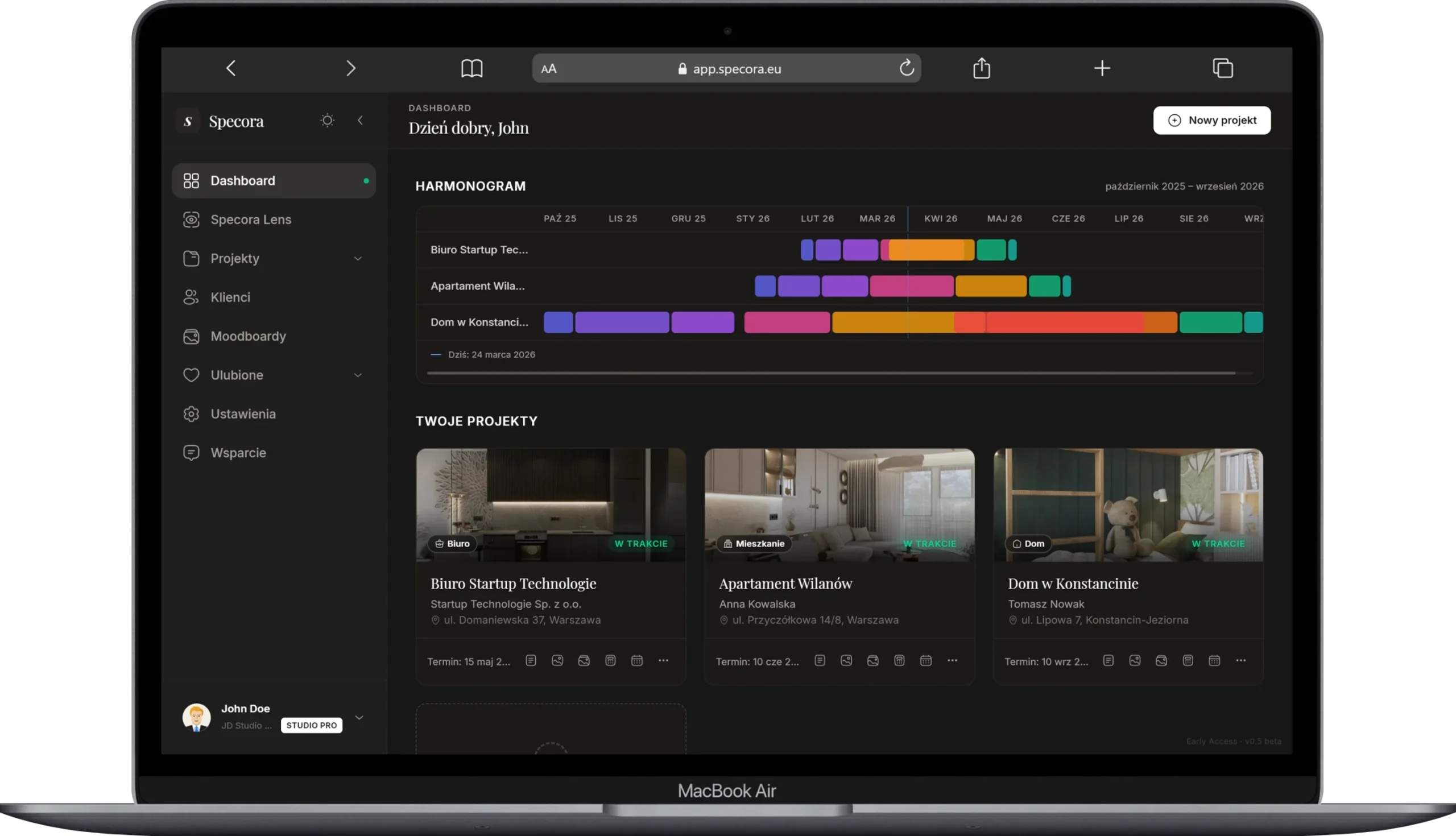The height and width of the screenshot is (836, 1456).
Task: Show Safari tab overview icon
Action: tap(1223, 68)
